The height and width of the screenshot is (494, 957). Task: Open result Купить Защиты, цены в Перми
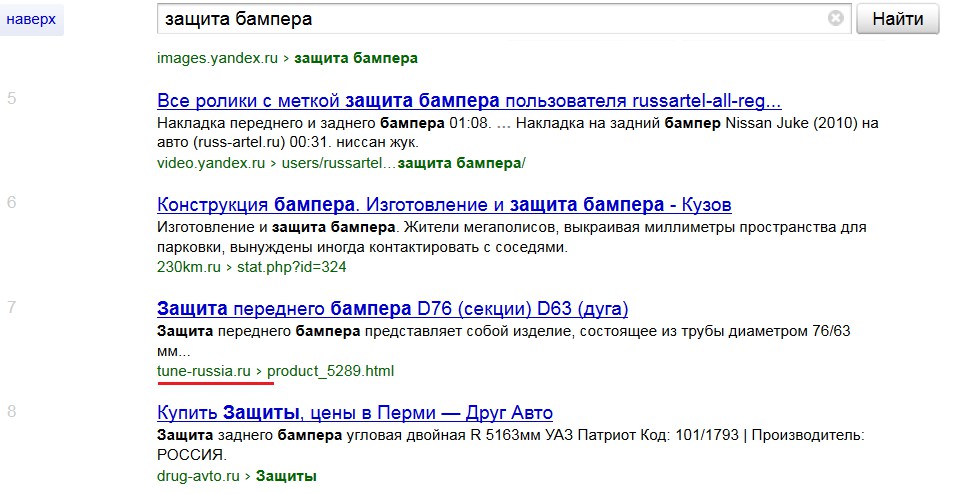355,413
